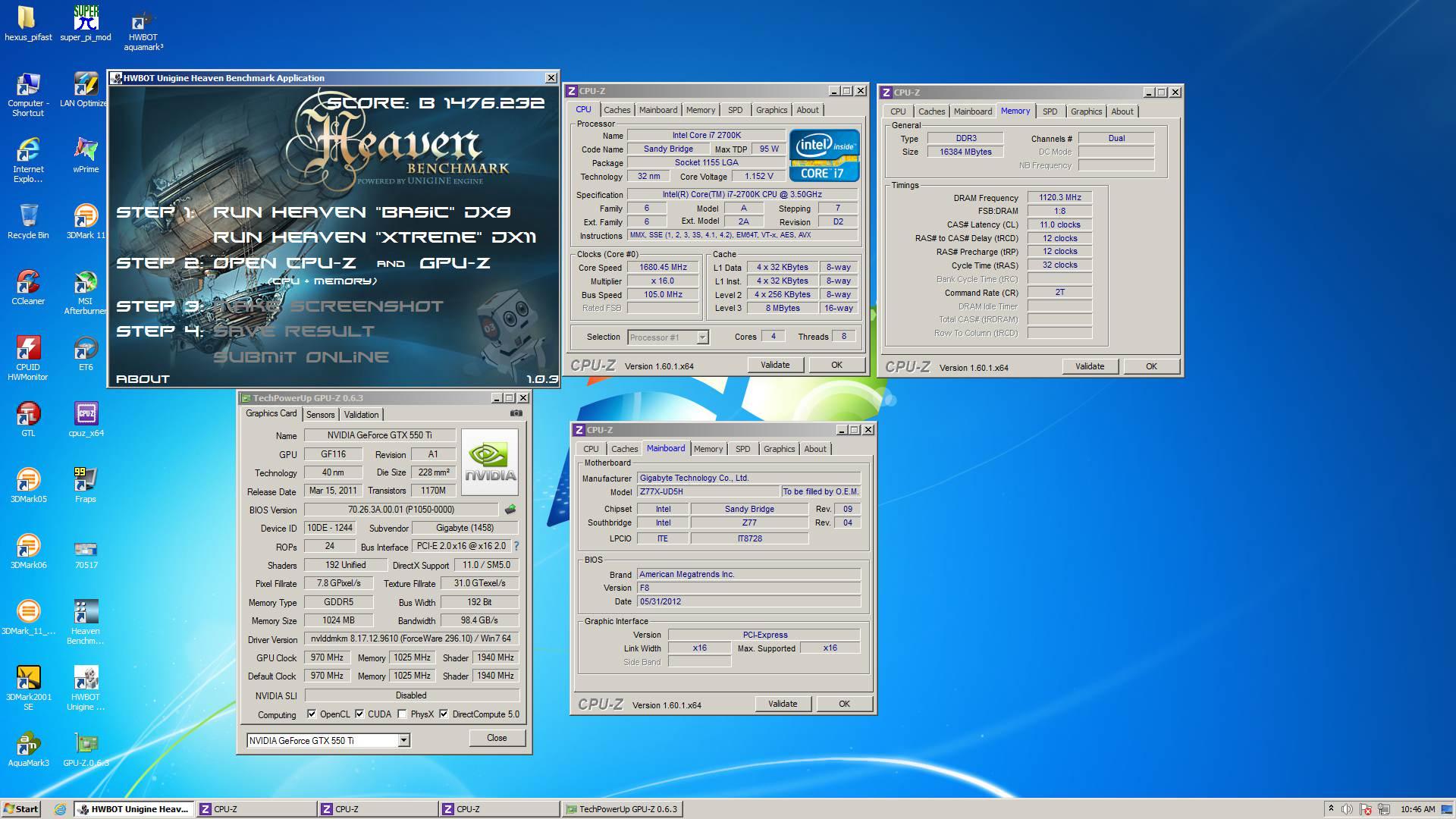Click the GPU Name field GeForce GTX 550 Ti

tap(380, 435)
